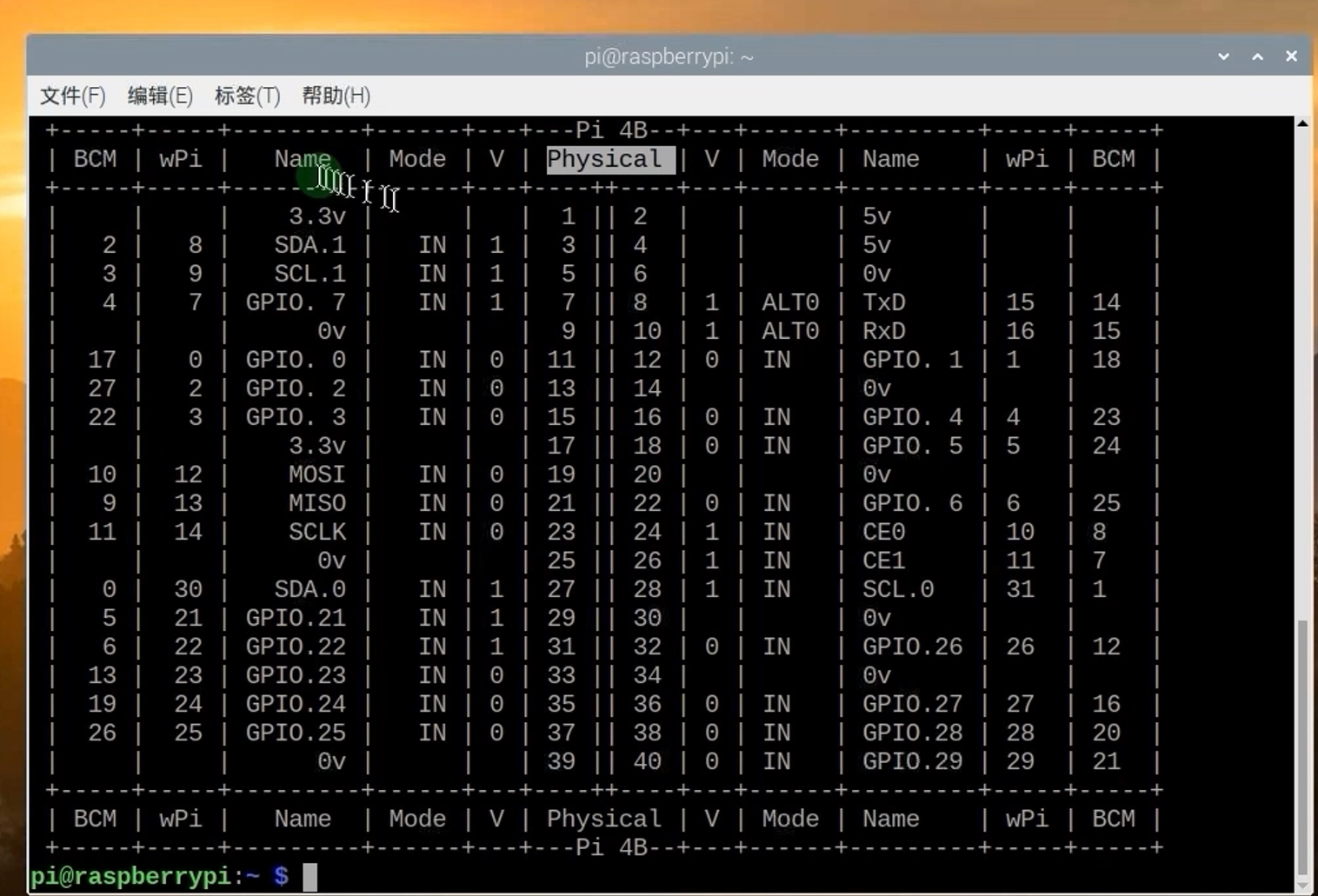Click the SCLK pin name
Screen dimensions: 1318x896
pos(316,532)
